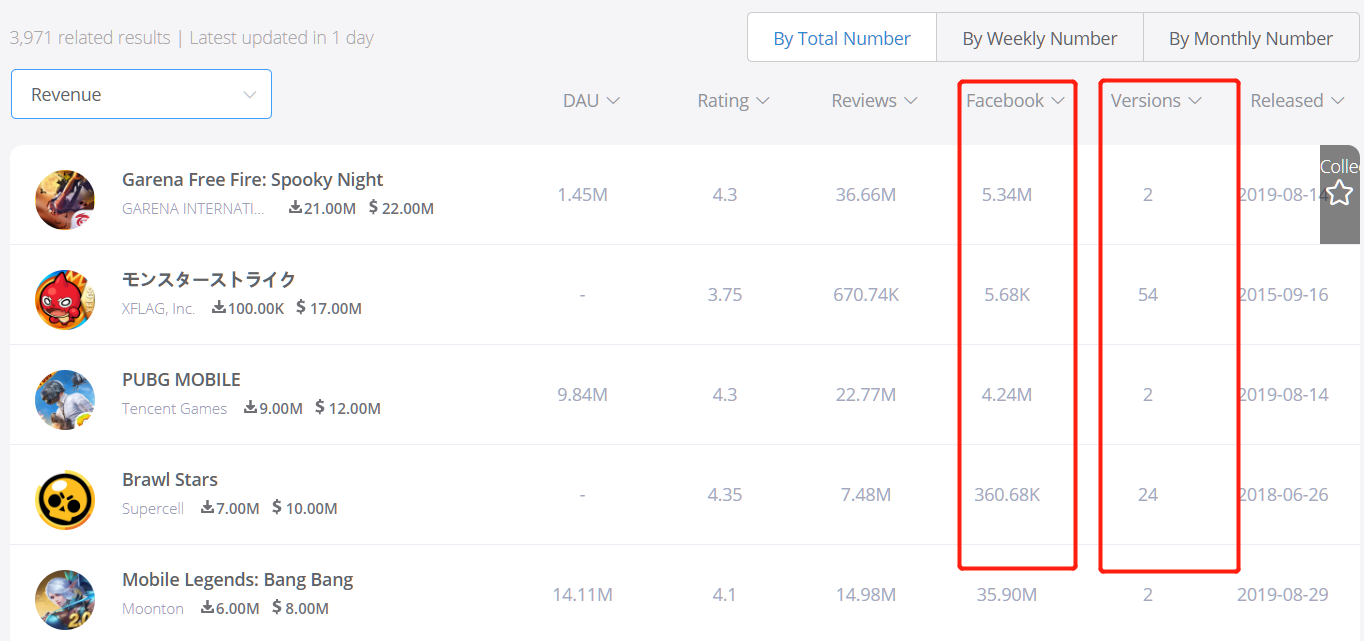
Task: Click the 7.48M reviews value
Action: 866,494
